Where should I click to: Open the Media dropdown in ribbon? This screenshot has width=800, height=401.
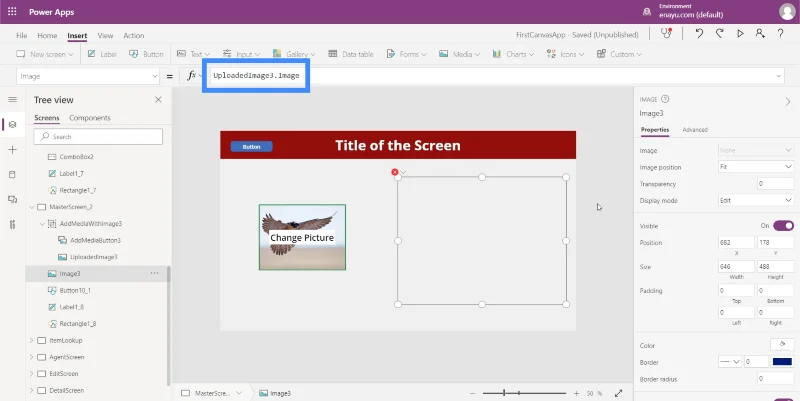459,54
